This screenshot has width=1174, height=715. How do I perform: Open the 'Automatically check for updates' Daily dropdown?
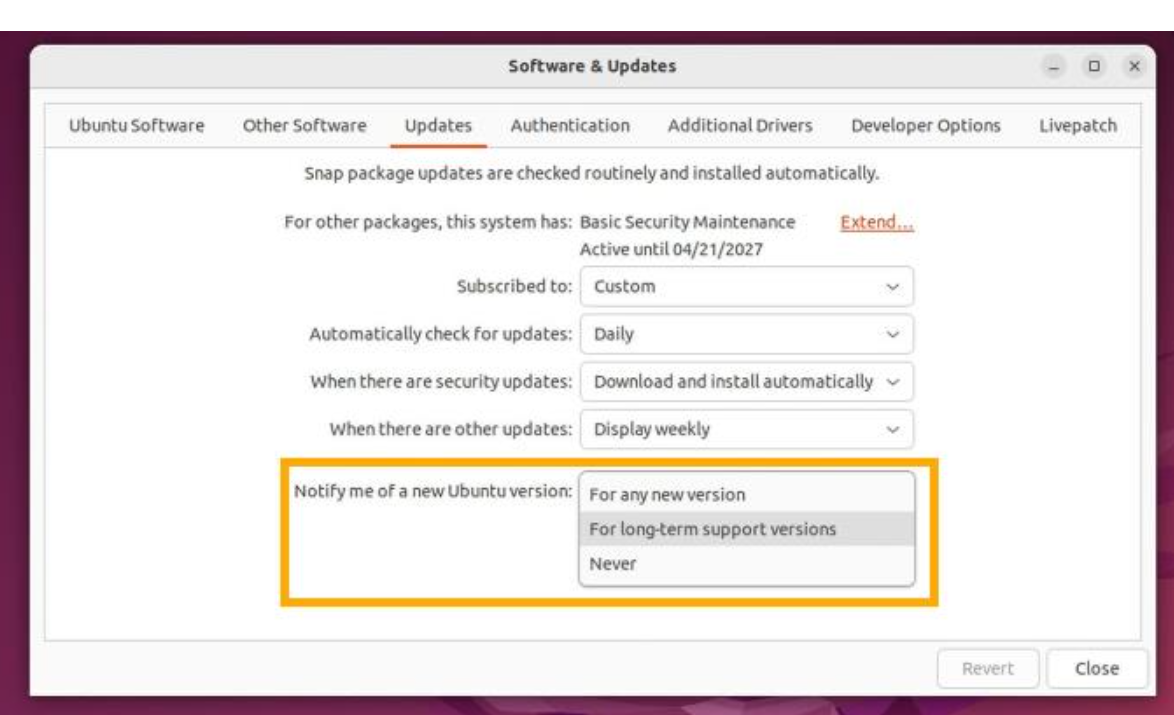pos(746,335)
